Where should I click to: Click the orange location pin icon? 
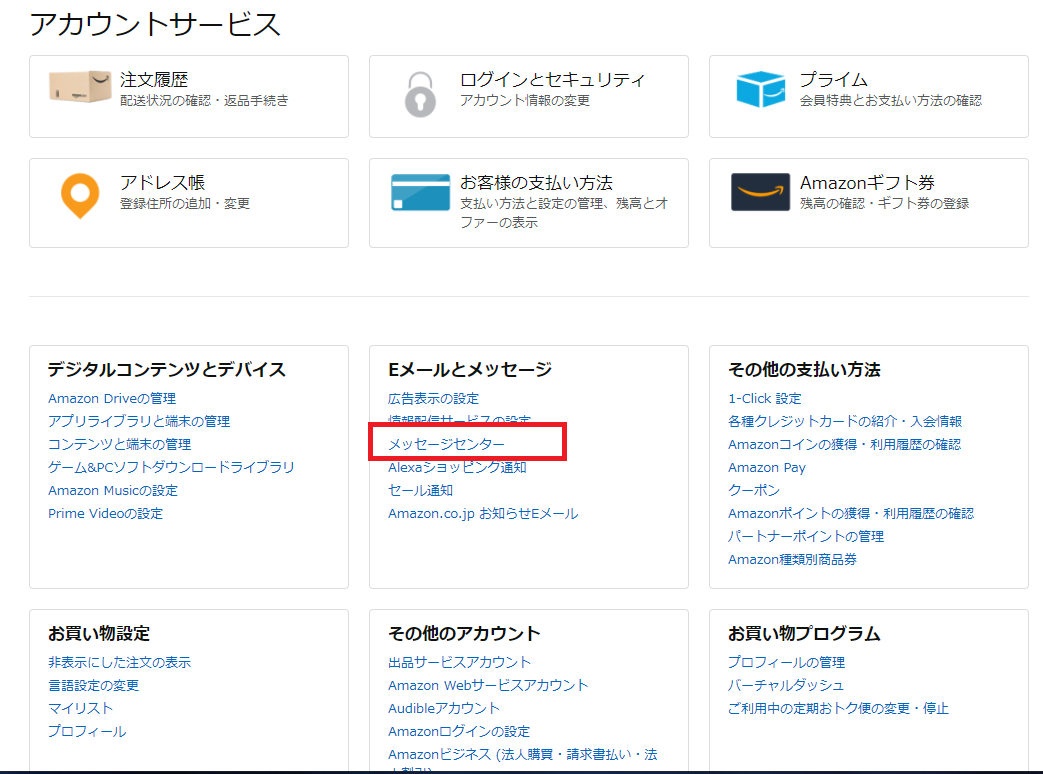tap(80, 195)
